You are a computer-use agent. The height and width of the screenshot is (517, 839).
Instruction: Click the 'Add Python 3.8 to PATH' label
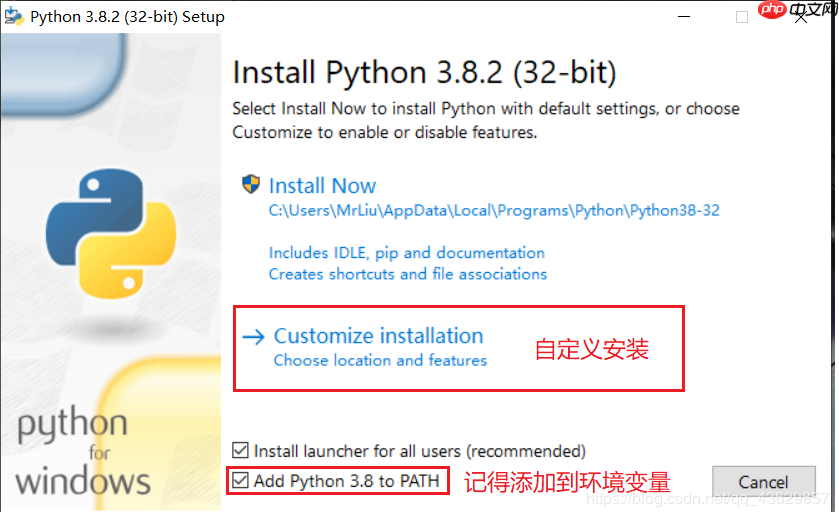[346, 481]
